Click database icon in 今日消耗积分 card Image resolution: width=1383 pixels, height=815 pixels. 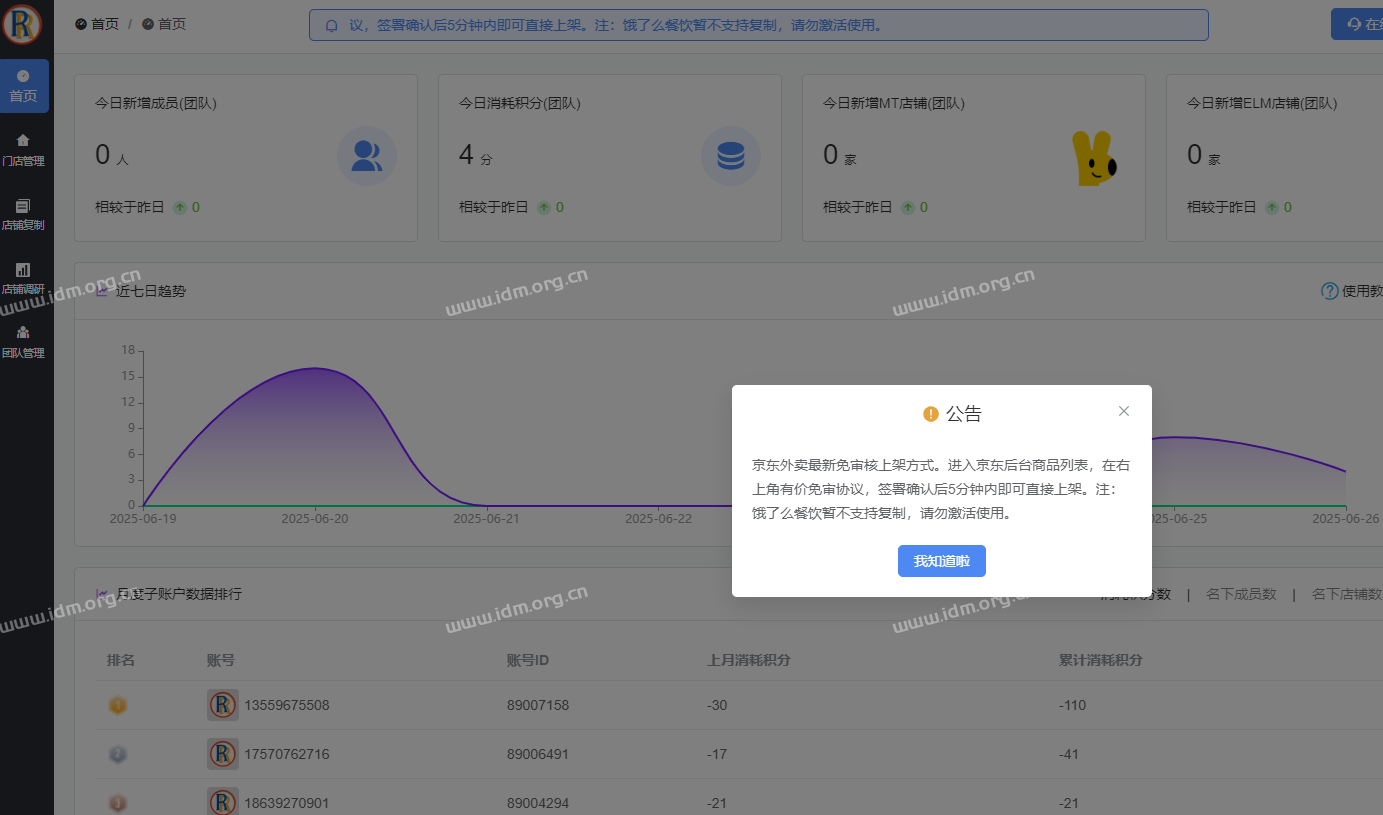click(x=731, y=156)
